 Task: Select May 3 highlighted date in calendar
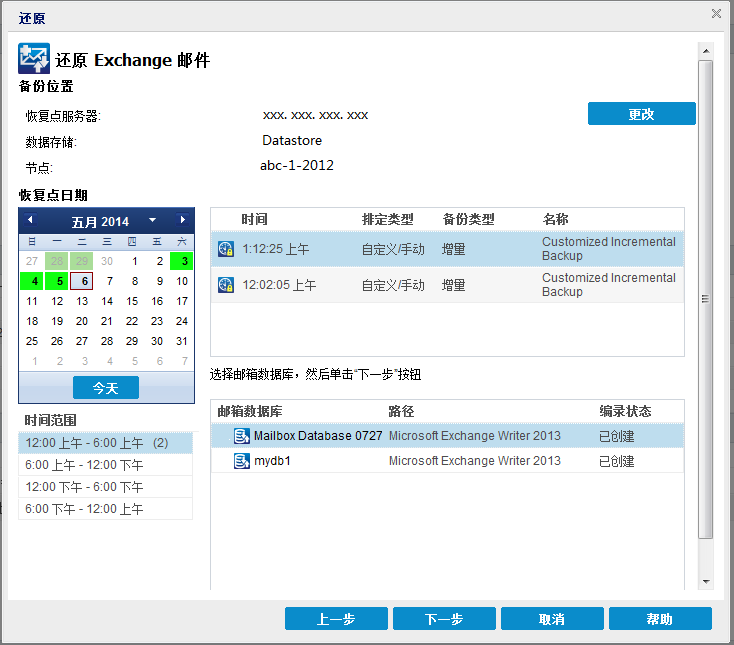(x=182, y=261)
